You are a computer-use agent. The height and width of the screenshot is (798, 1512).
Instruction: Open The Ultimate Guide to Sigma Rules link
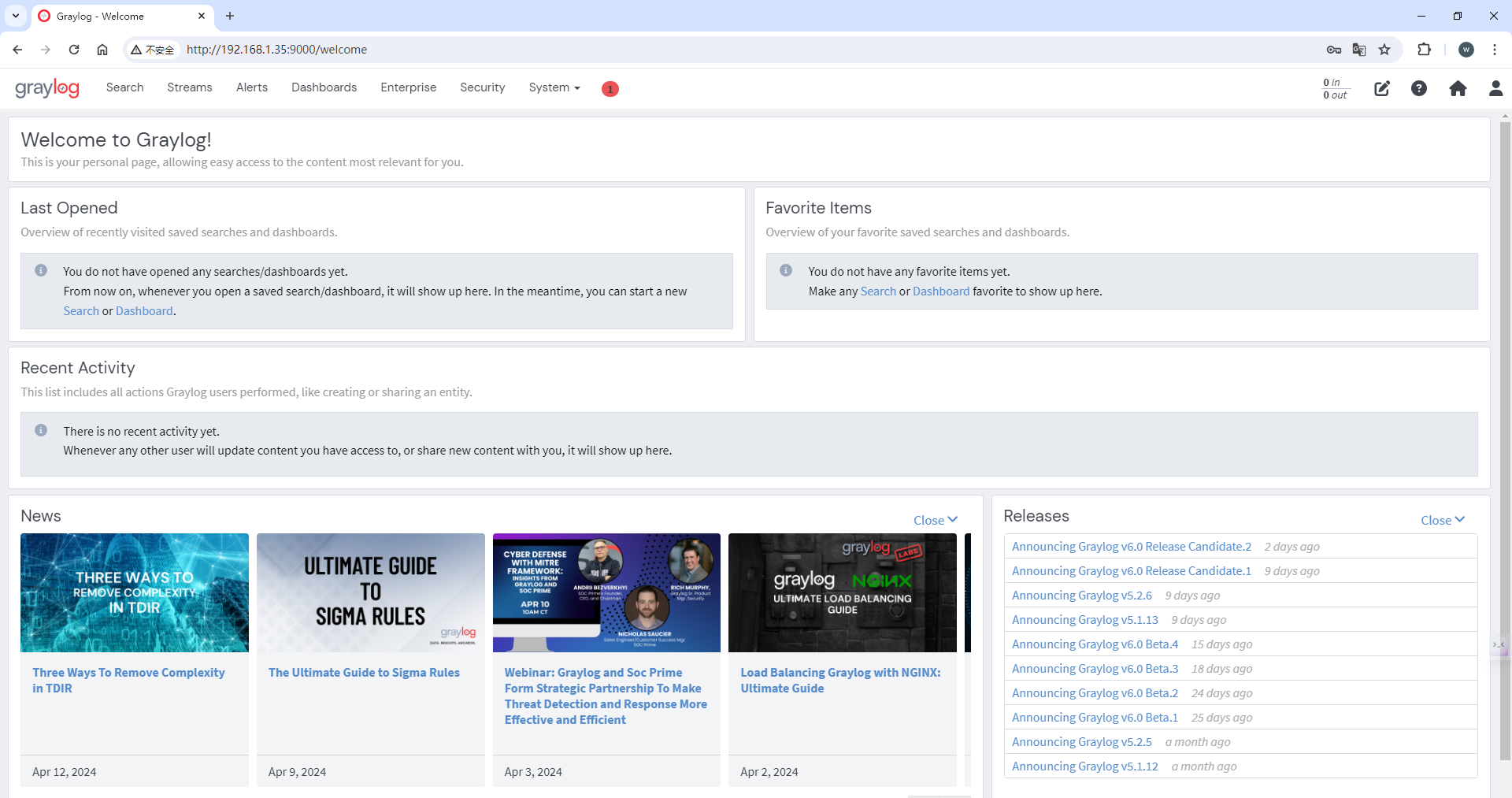[x=364, y=673]
